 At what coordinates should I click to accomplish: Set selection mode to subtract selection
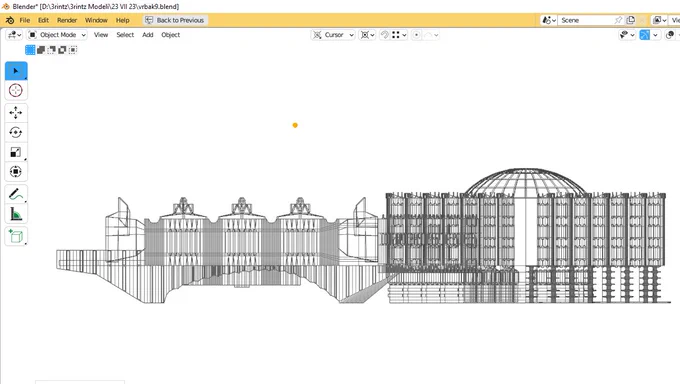(x=51, y=50)
